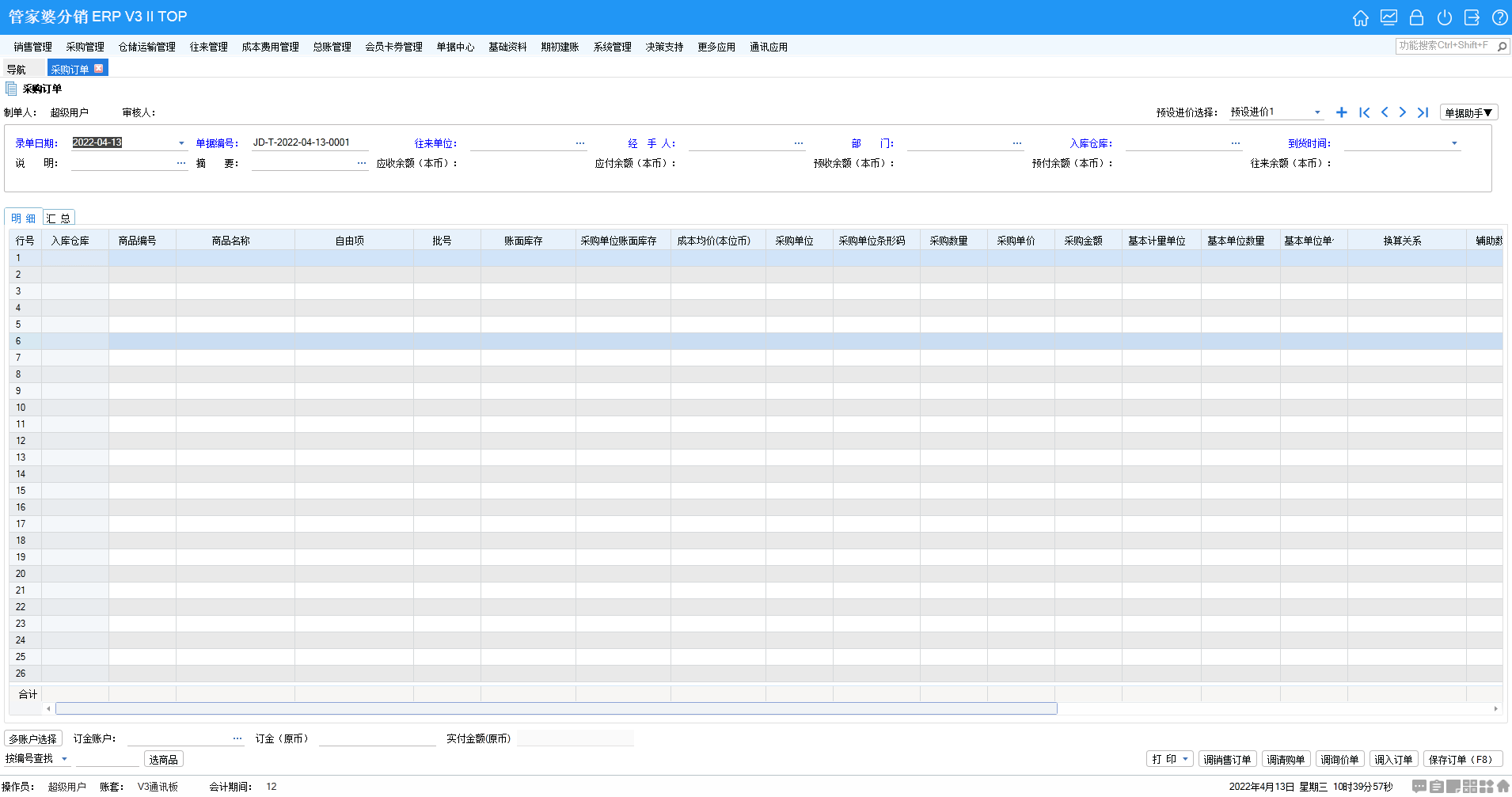This screenshot has height=797, width=1512.
Task: Open the 单据助手 dropdown button
Action: click(x=1468, y=112)
